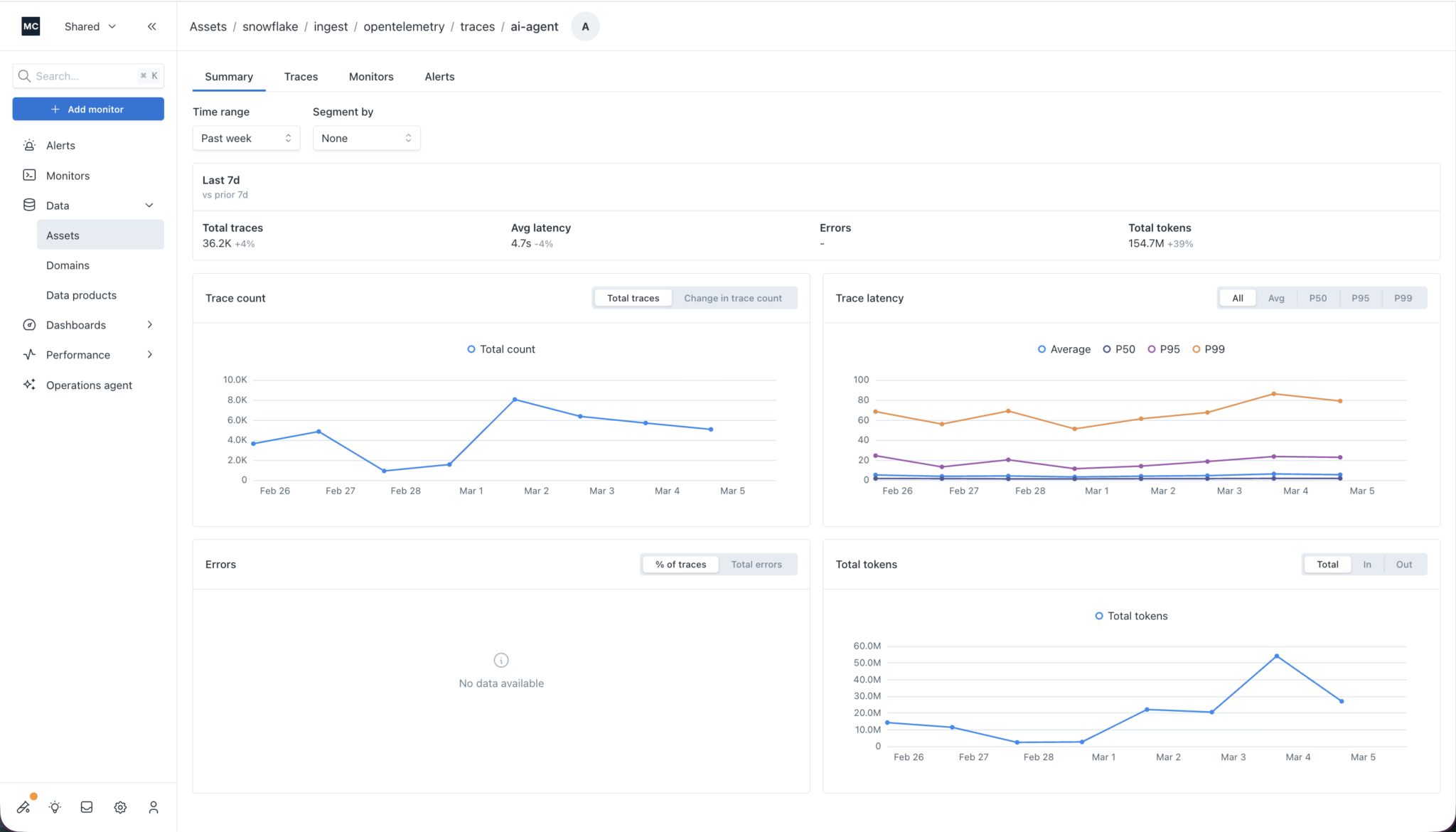Open the Monitors tab

point(371,77)
